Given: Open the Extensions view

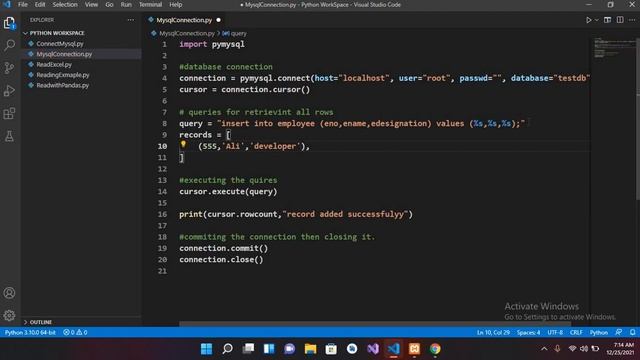Looking at the screenshot, I should [9, 113].
